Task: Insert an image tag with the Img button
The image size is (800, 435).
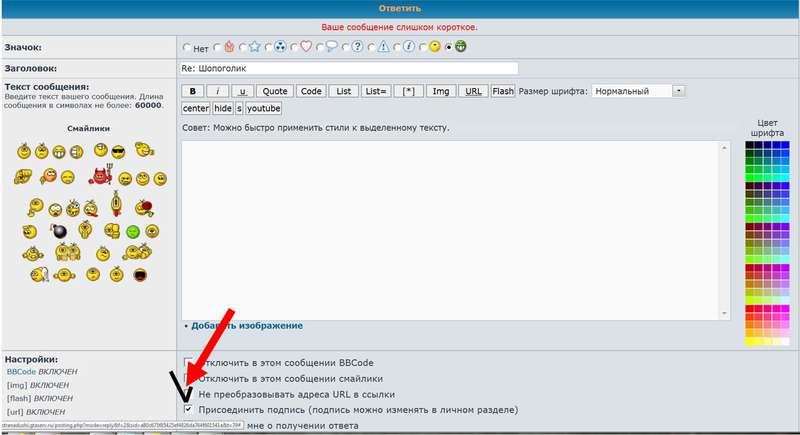Action: (x=440, y=91)
